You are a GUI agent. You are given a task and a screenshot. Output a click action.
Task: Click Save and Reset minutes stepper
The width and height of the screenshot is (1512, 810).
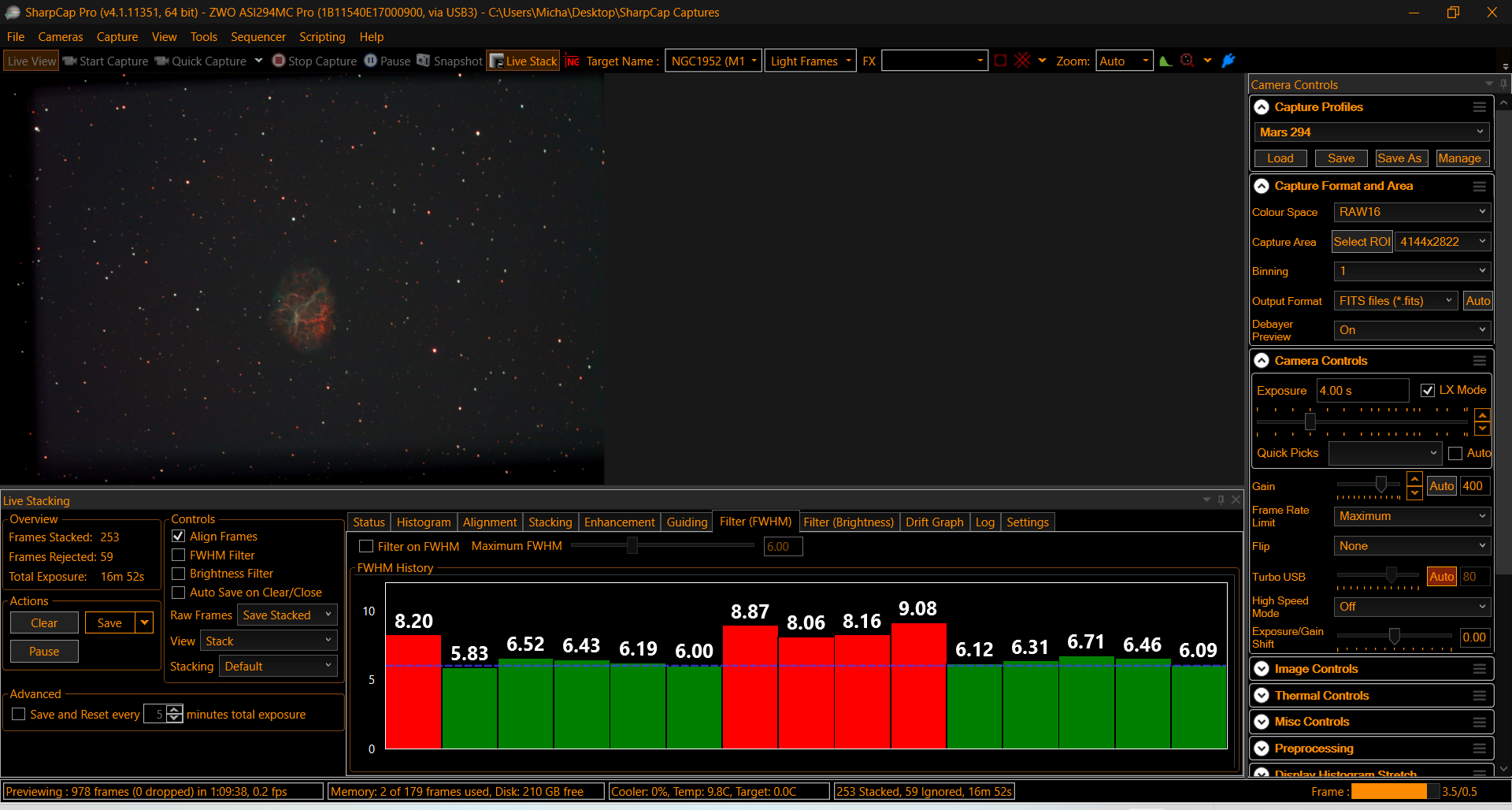(x=175, y=714)
